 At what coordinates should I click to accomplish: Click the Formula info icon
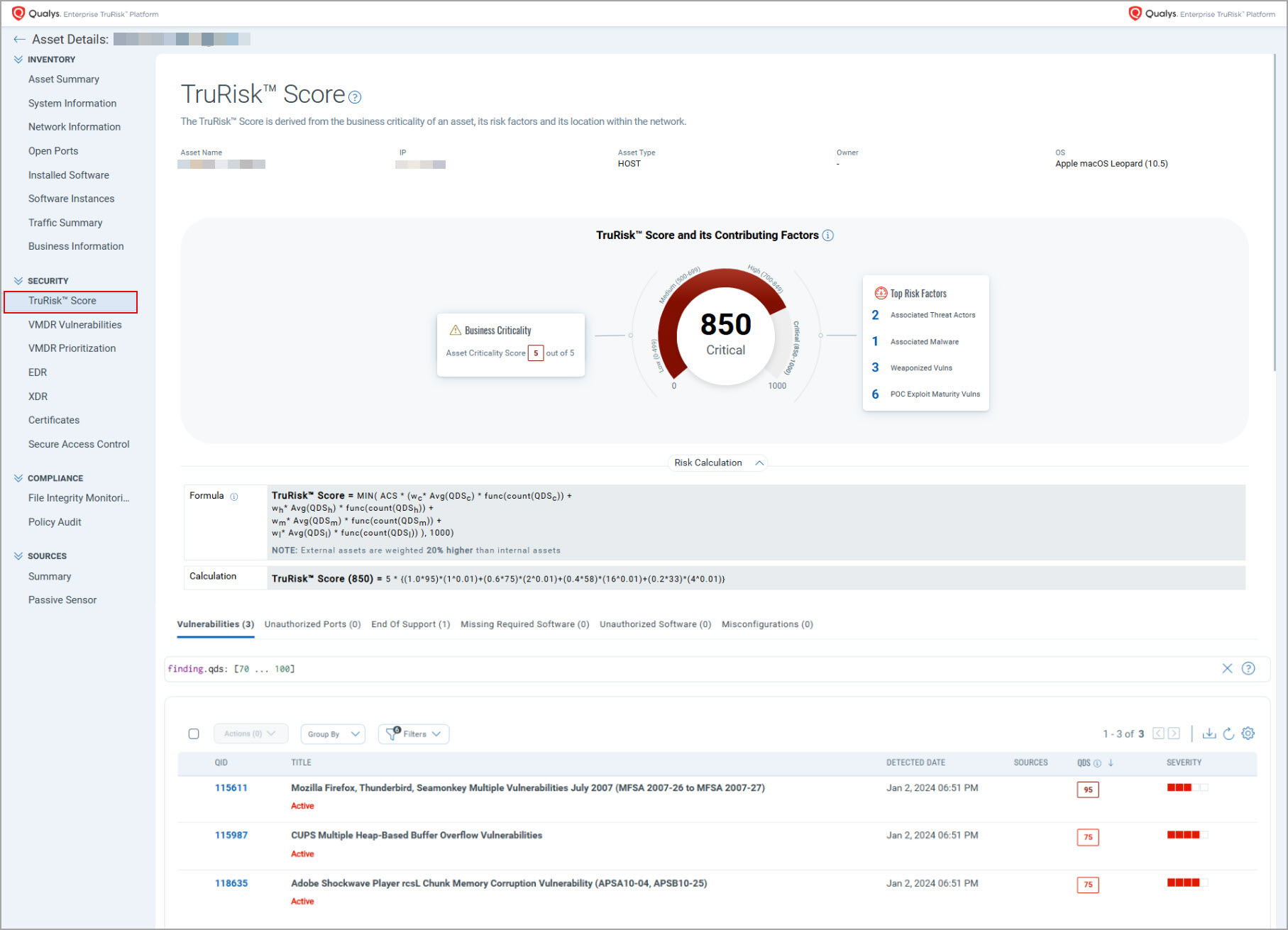click(x=234, y=497)
